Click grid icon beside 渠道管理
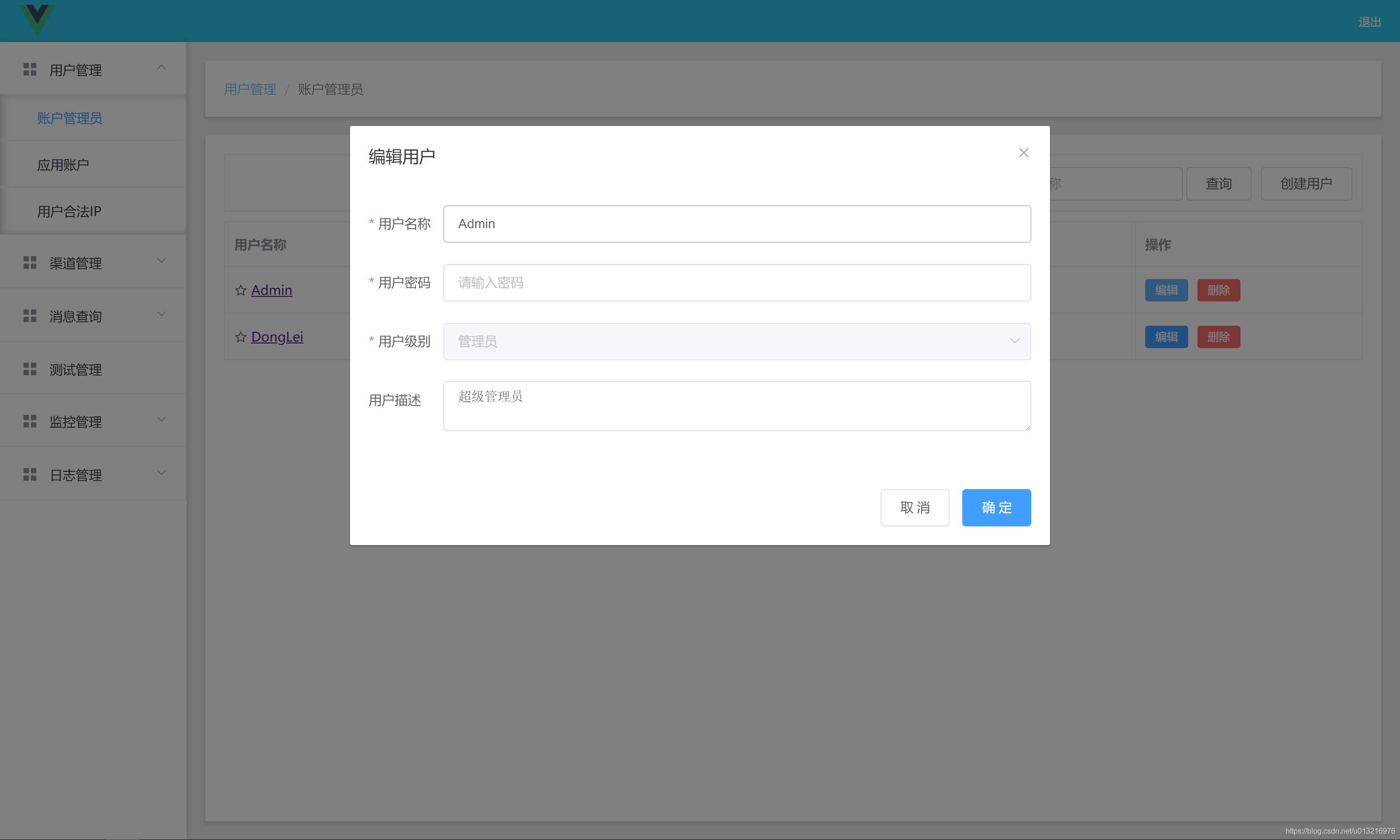Image resolution: width=1400 pixels, height=840 pixels. [29, 263]
